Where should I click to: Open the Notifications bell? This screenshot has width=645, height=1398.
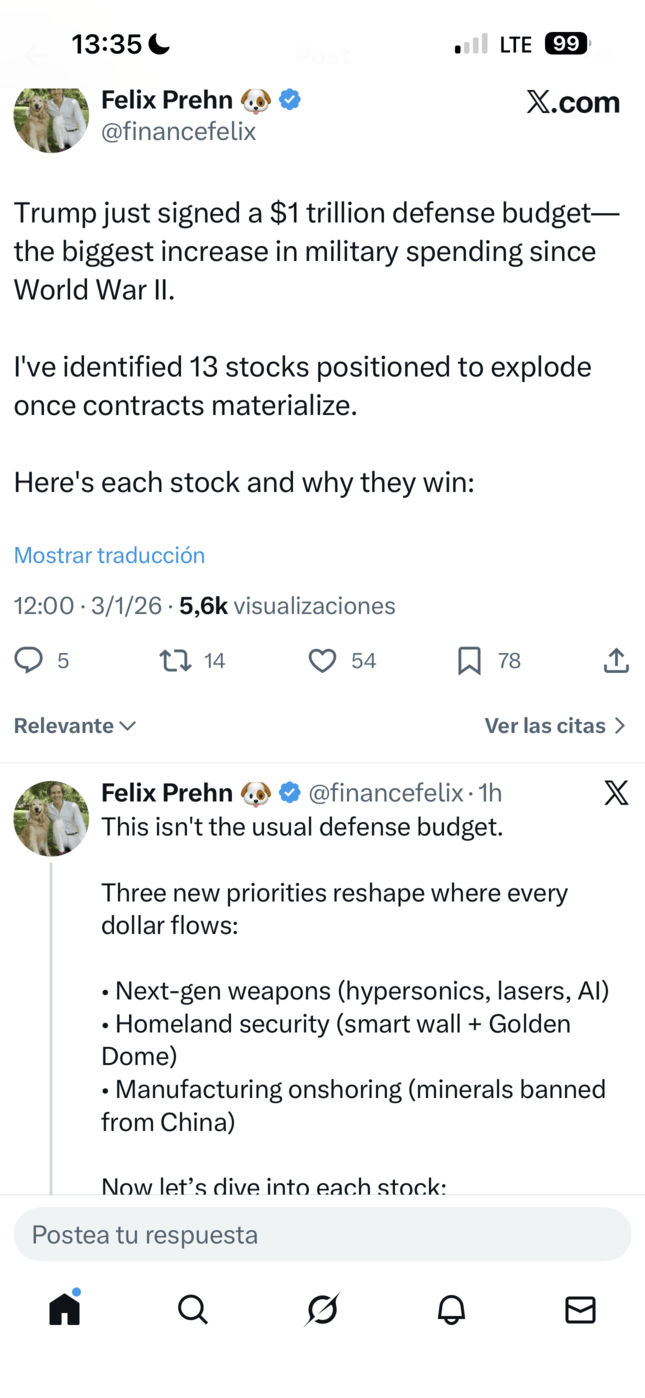(x=451, y=1308)
